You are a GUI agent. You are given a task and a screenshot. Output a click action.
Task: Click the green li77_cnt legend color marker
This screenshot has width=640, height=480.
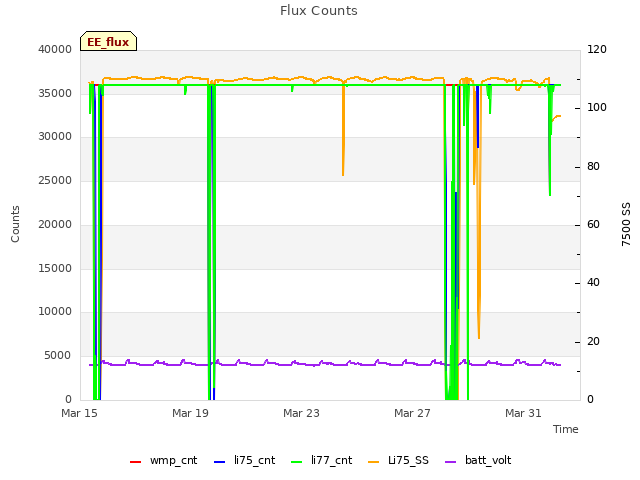point(296,462)
